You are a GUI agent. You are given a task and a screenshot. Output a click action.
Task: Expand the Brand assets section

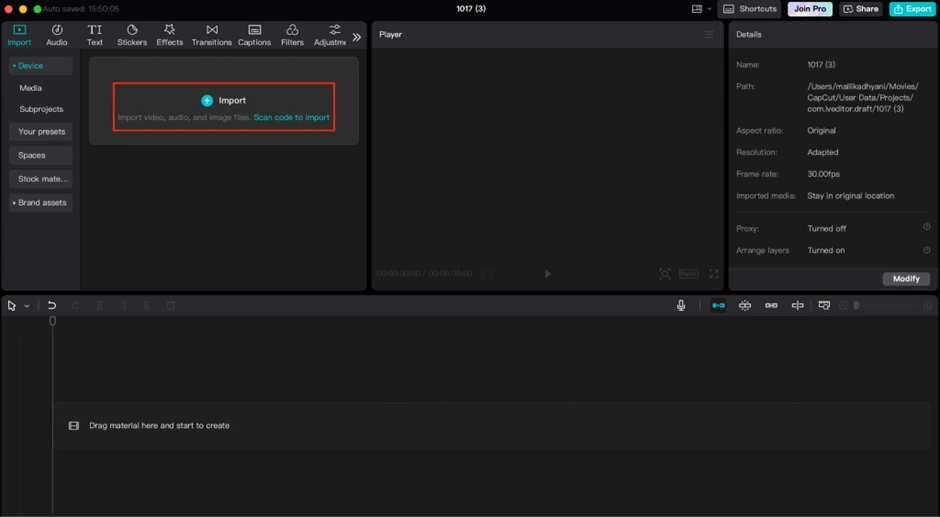pos(40,203)
